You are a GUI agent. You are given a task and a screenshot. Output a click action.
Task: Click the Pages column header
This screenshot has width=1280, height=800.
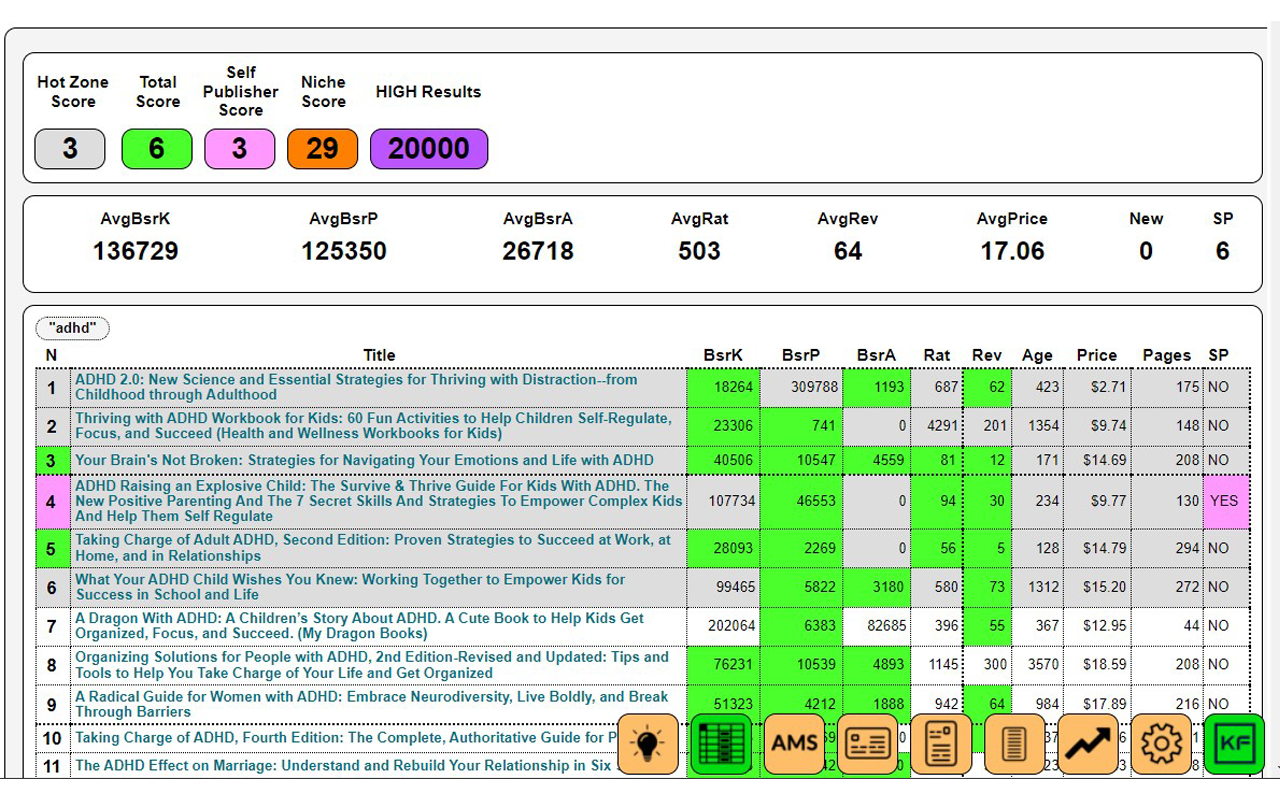(1167, 355)
